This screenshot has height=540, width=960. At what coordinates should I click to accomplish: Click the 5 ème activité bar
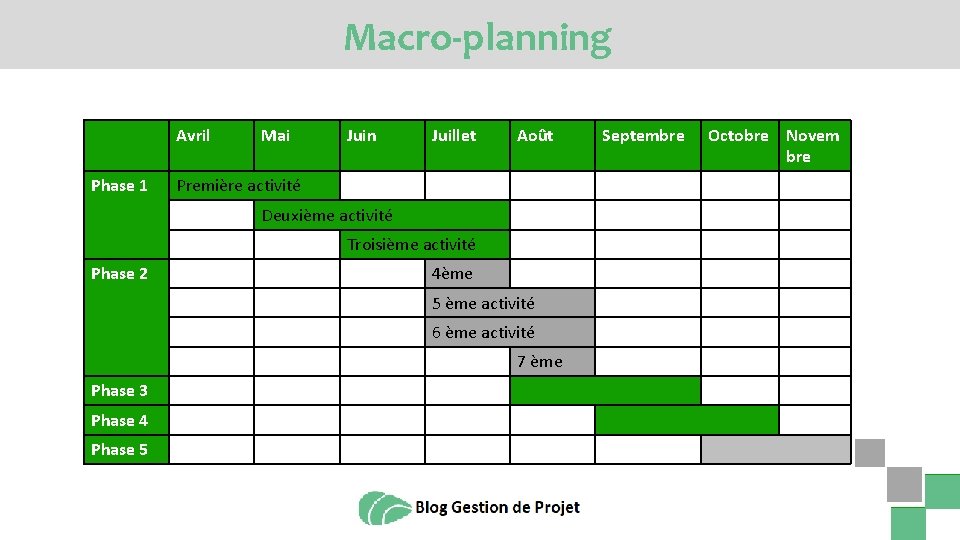[509, 303]
